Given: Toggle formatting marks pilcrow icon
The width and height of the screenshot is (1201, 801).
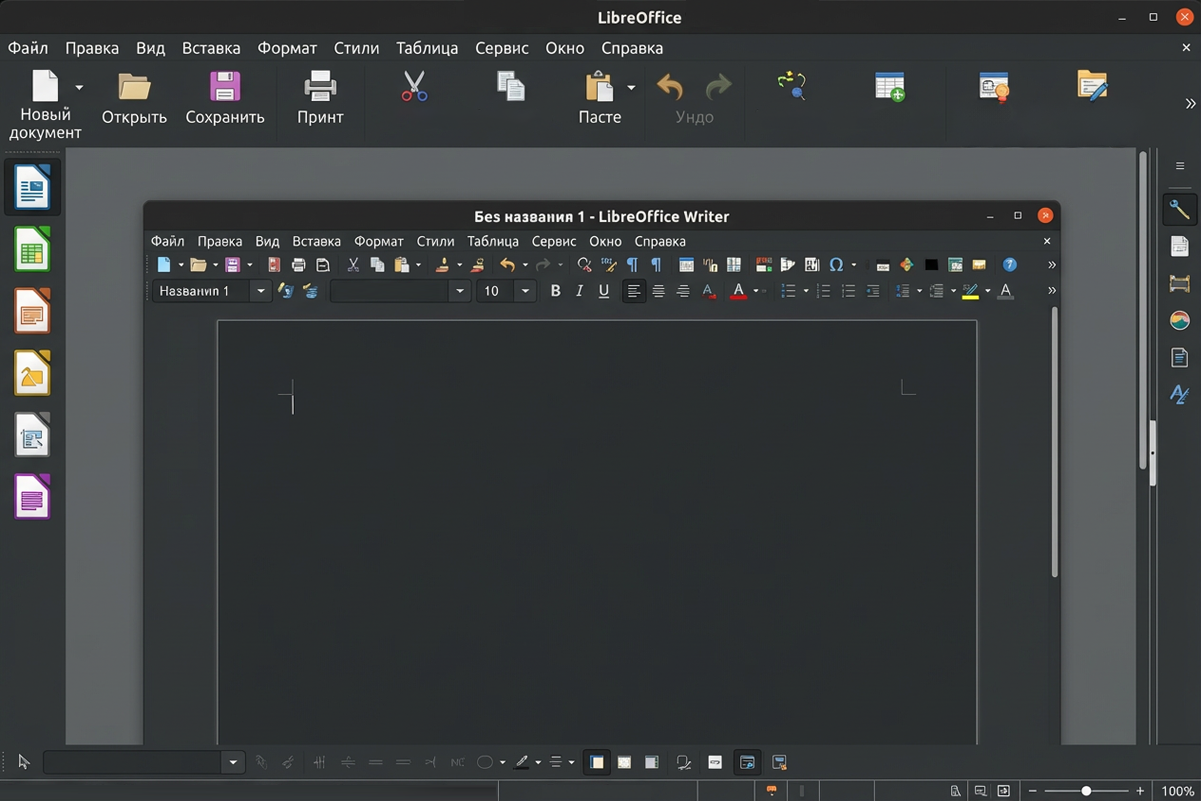Looking at the screenshot, I should pyautogui.click(x=632, y=265).
